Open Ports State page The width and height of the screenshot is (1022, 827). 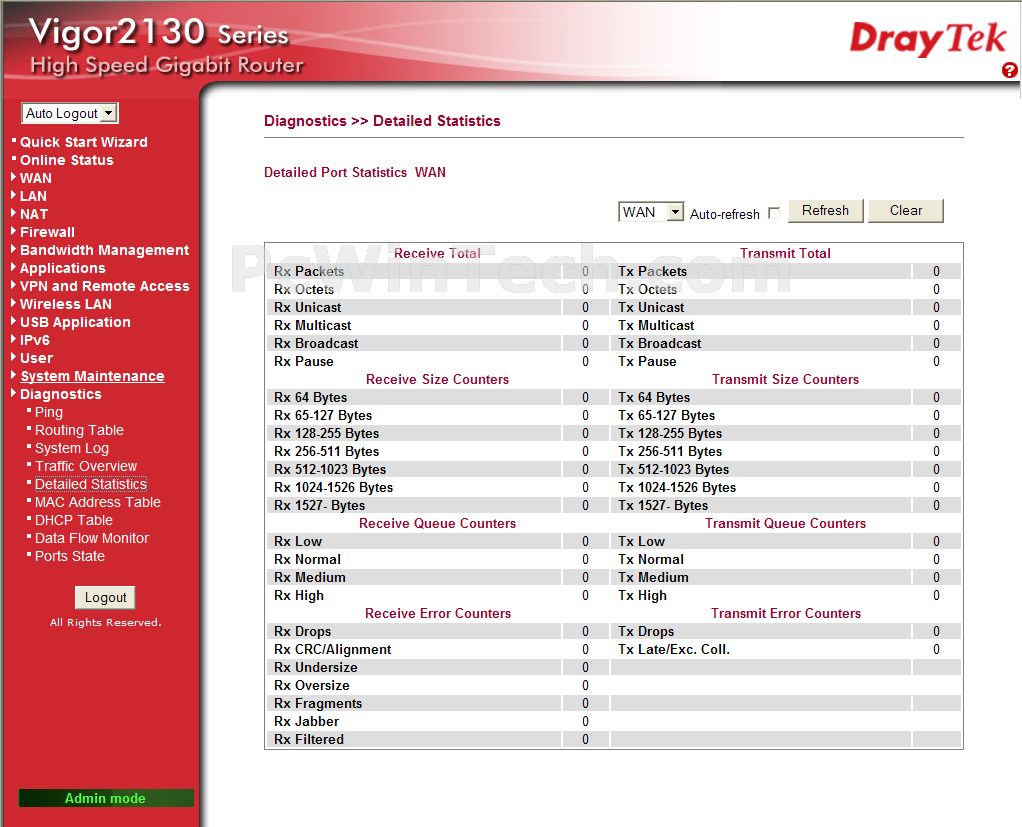(70, 557)
